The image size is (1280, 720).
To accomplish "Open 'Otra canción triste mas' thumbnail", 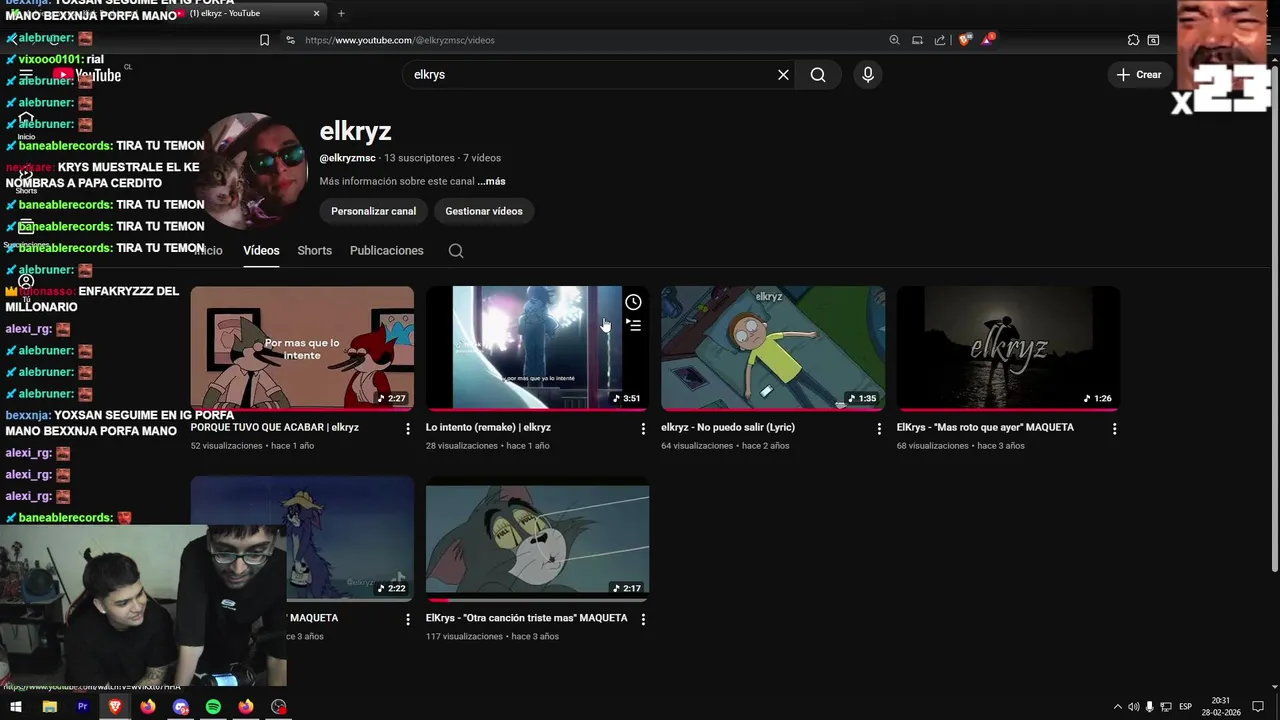I will tap(537, 540).
